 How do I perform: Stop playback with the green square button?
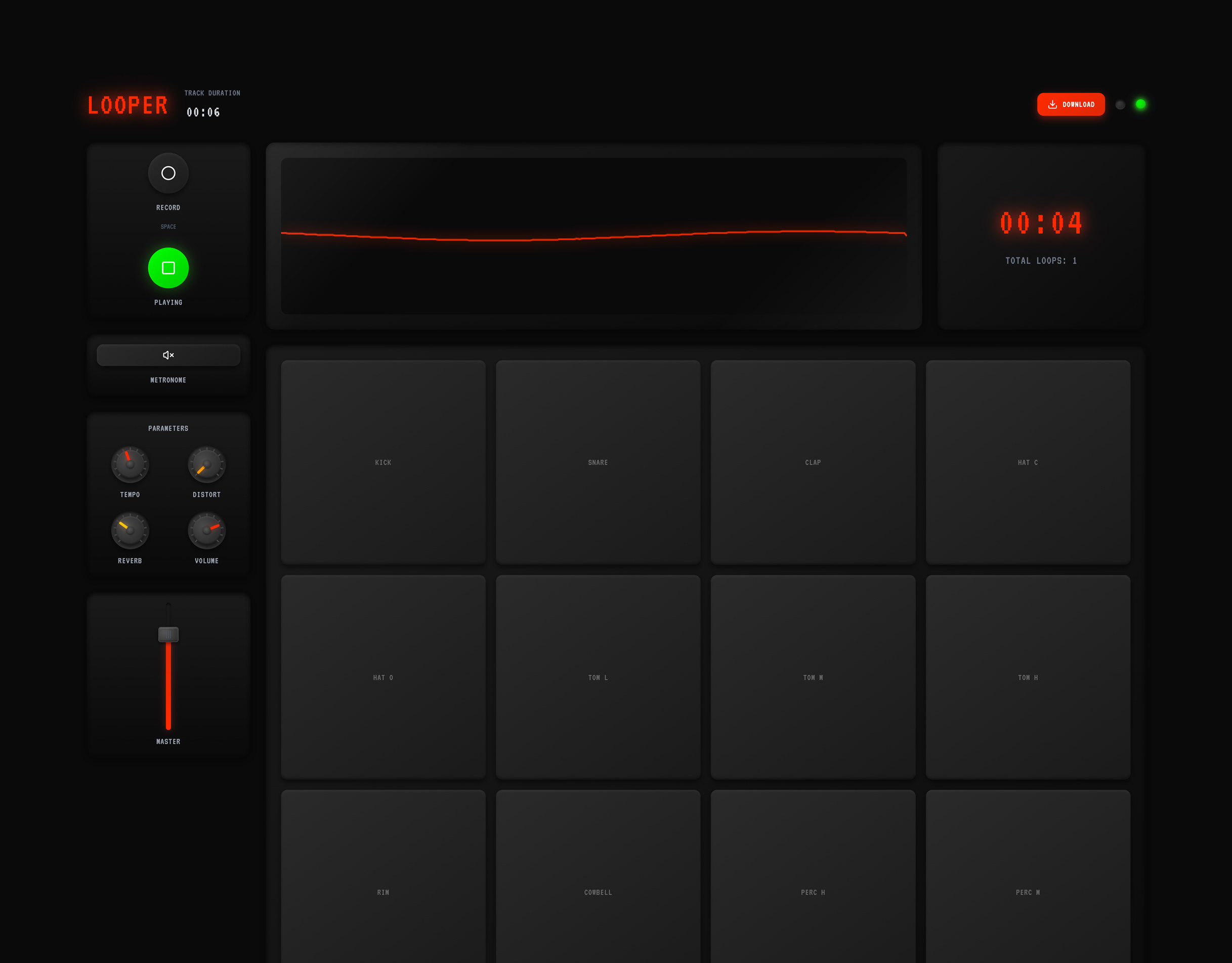pos(168,268)
